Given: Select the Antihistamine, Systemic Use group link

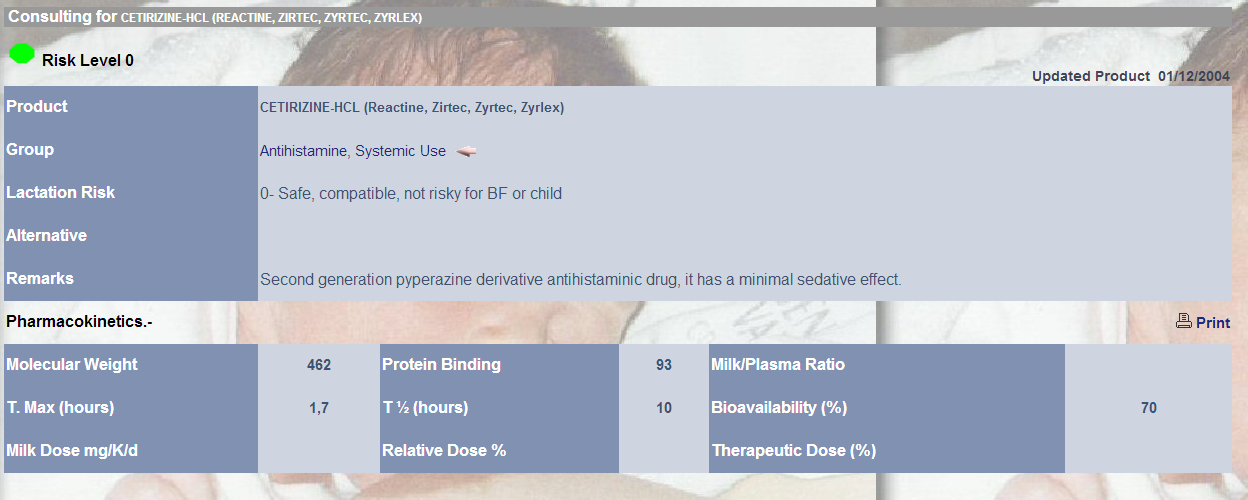Looking at the screenshot, I should pyautogui.click(x=353, y=151).
